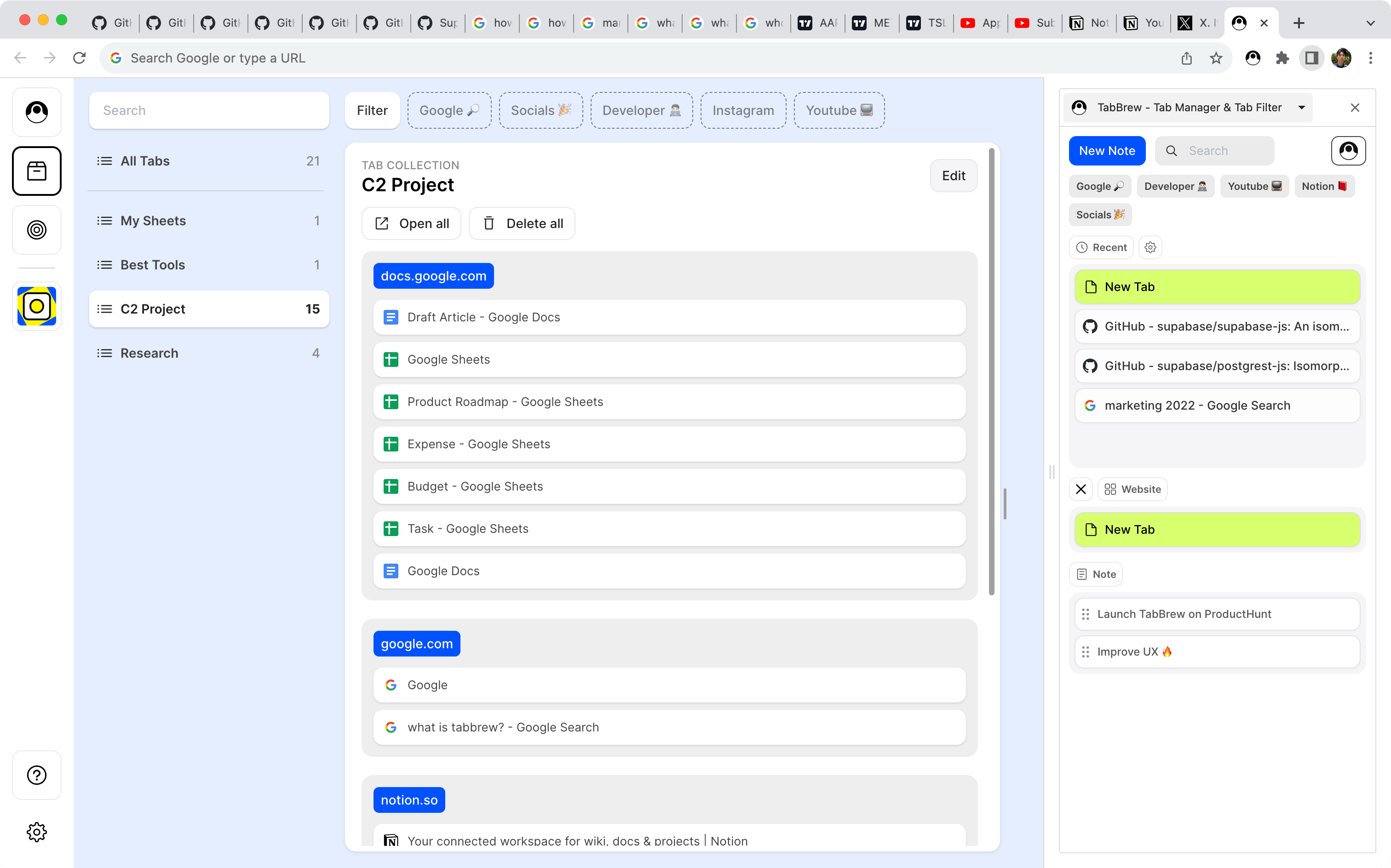Click the TabBrew logo button beside side panel search

[x=1348, y=151]
